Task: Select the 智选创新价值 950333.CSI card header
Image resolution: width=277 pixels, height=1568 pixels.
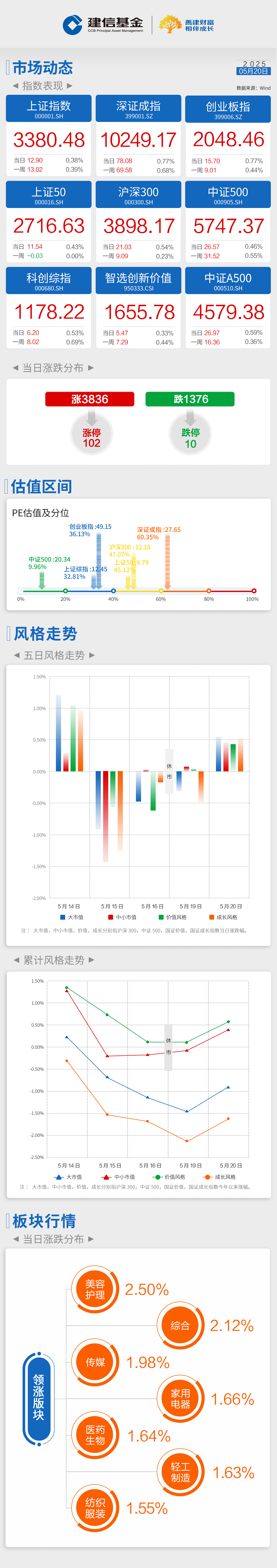Action: point(138,281)
